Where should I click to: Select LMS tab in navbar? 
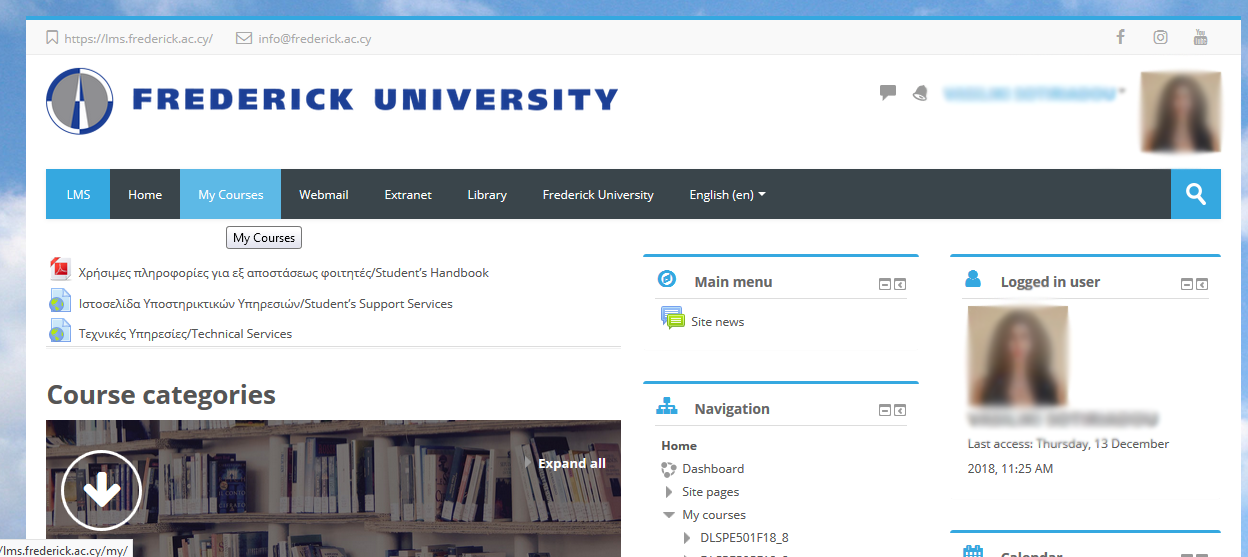[x=78, y=194]
